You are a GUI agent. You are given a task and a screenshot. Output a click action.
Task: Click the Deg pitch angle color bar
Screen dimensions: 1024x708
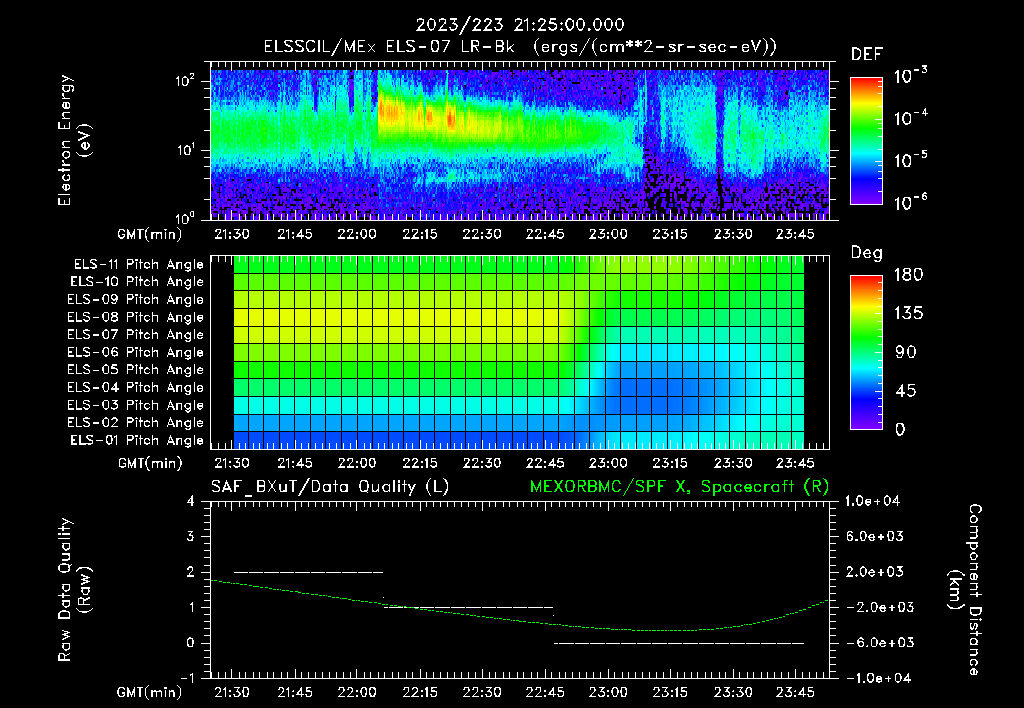click(x=866, y=352)
